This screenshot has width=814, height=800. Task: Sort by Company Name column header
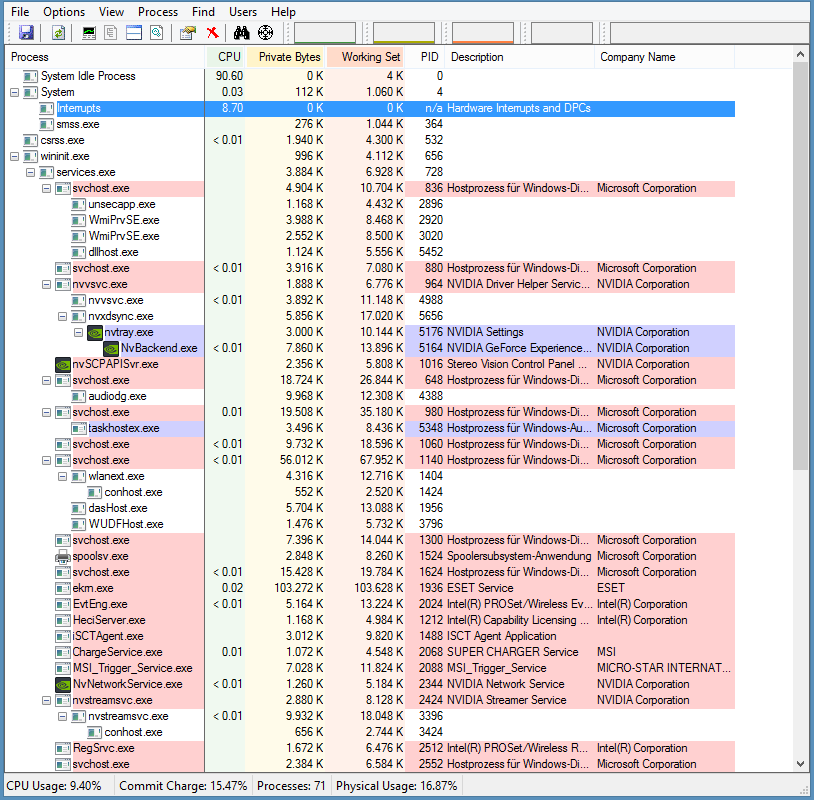point(664,57)
